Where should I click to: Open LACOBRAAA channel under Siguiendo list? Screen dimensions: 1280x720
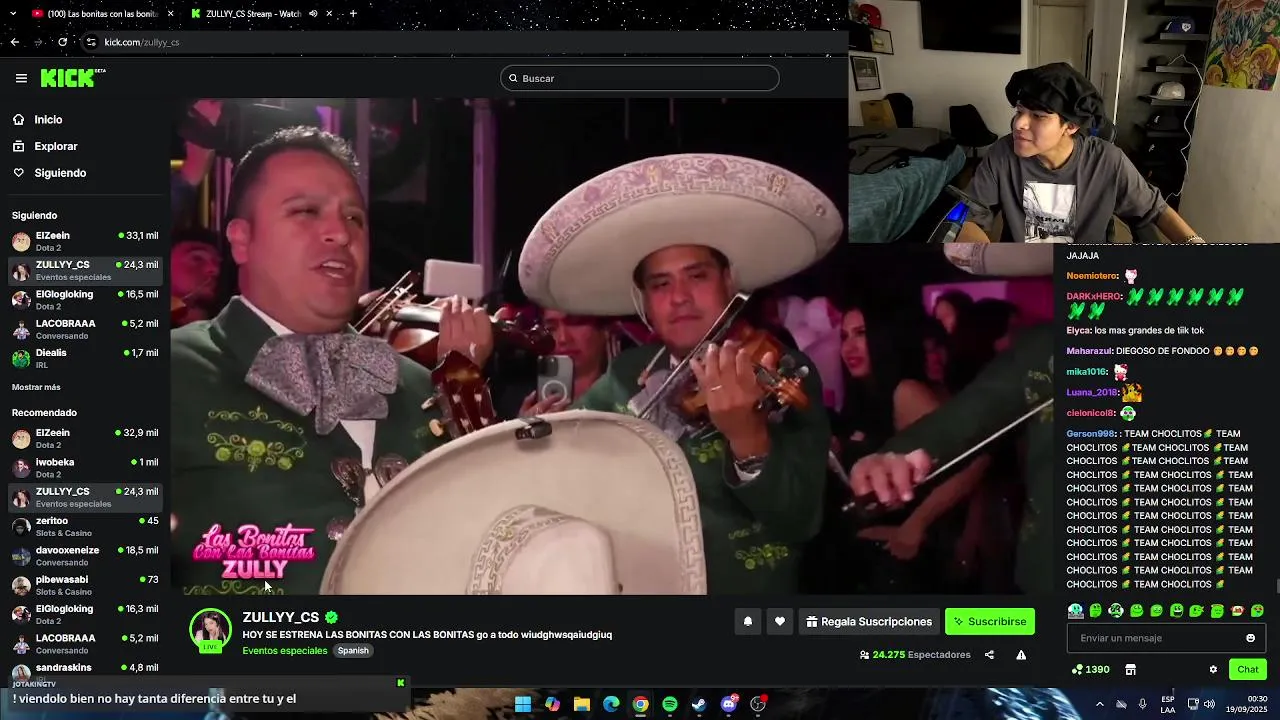point(85,329)
